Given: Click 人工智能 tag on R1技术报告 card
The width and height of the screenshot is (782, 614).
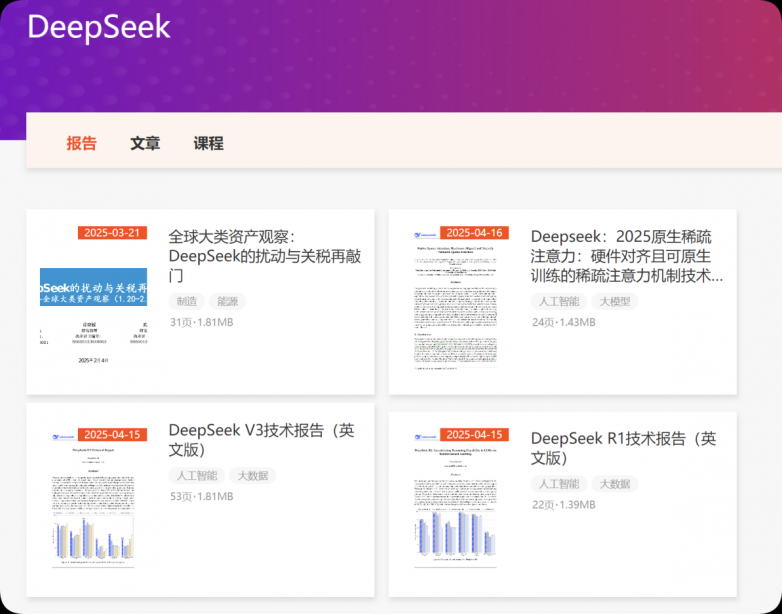Looking at the screenshot, I should [559, 484].
